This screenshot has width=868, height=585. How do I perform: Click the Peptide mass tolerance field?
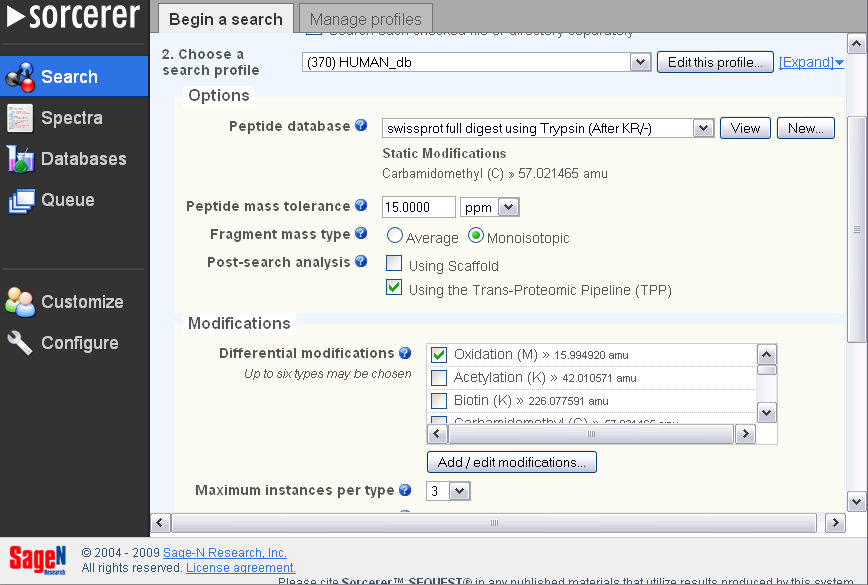[418, 207]
